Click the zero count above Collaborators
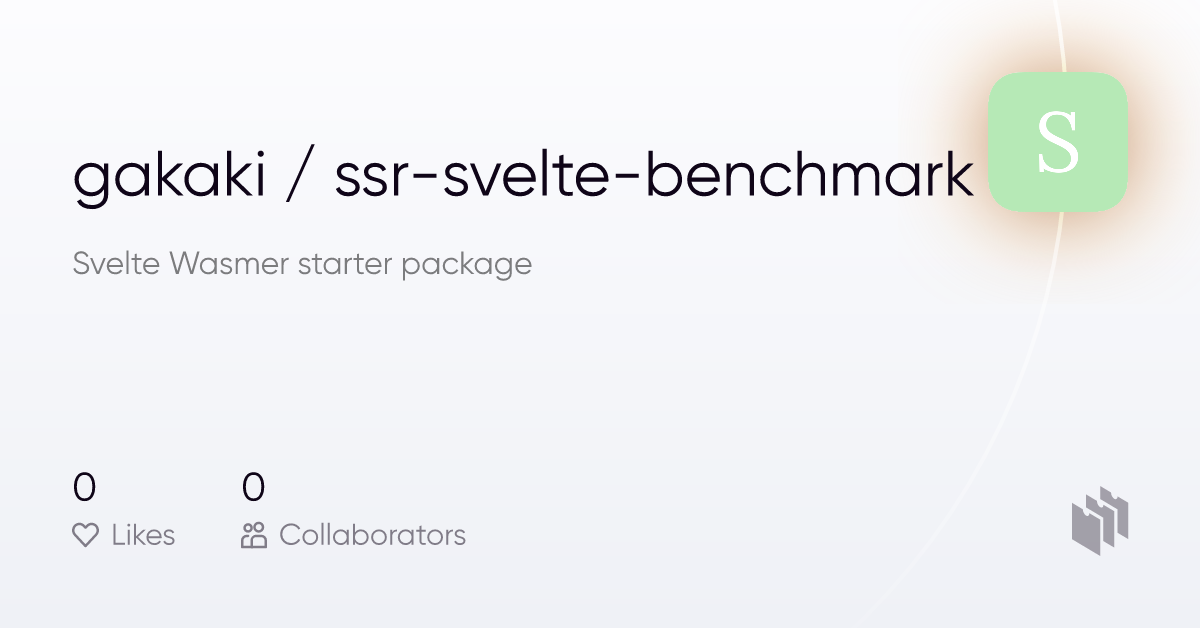1200x628 pixels. click(x=254, y=488)
